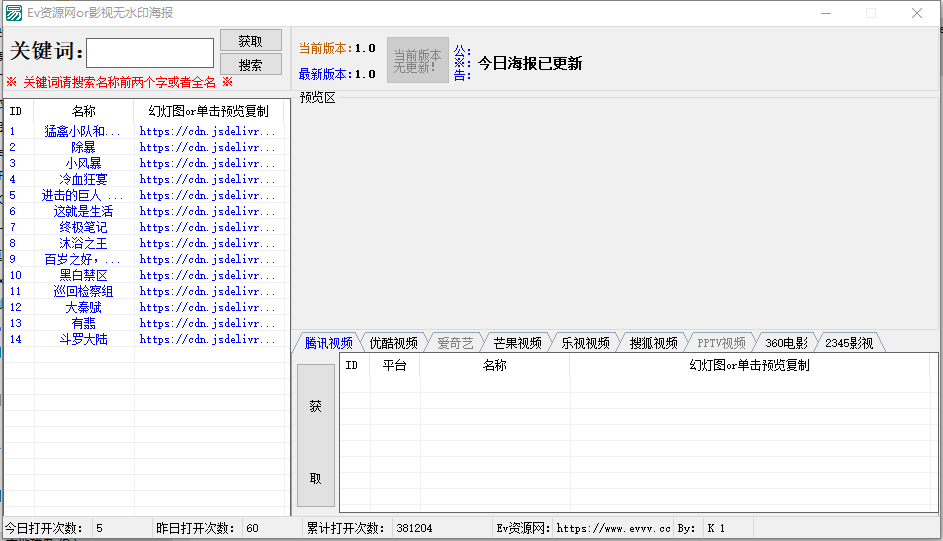The image size is (943, 541).
Task: Click platform table 幻灯图or单击预览复制 header
Action: coord(749,365)
